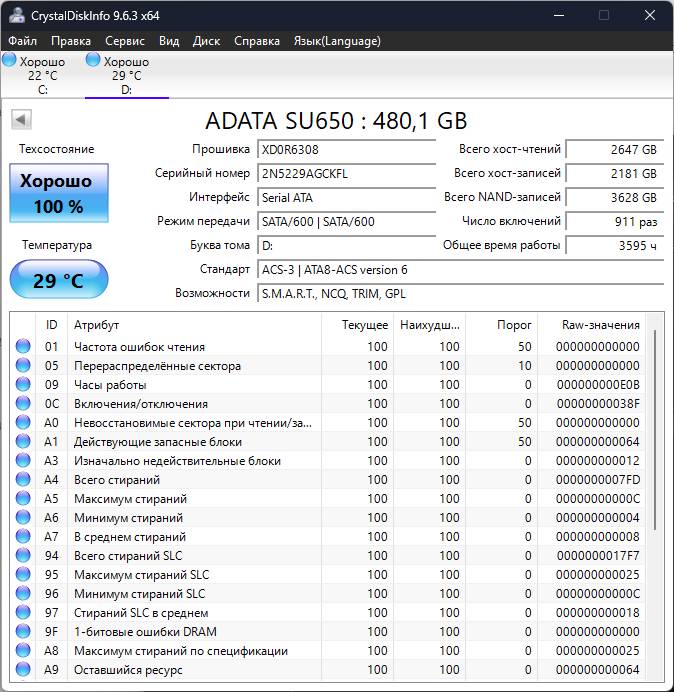
Task: Open the Язык(Language) menu
Action: [337, 41]
